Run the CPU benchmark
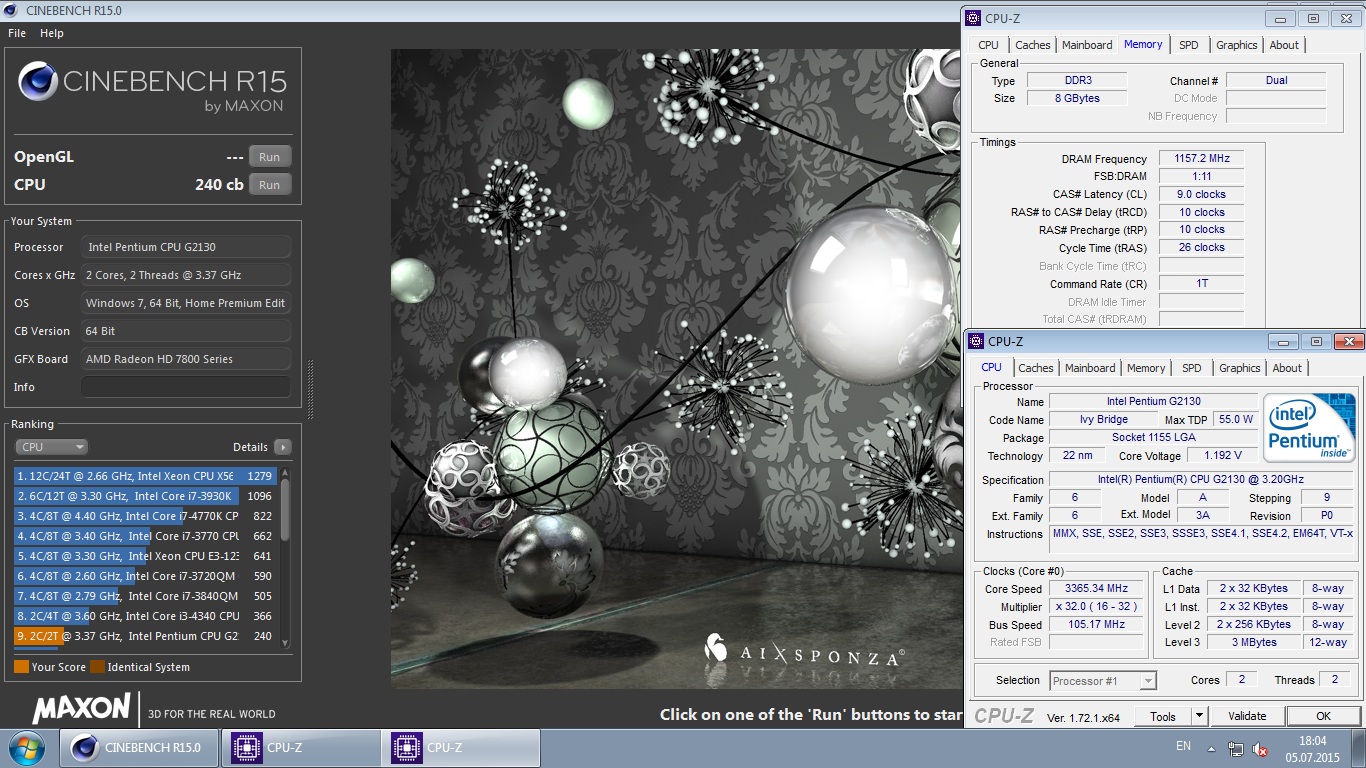 pos(270,185)
